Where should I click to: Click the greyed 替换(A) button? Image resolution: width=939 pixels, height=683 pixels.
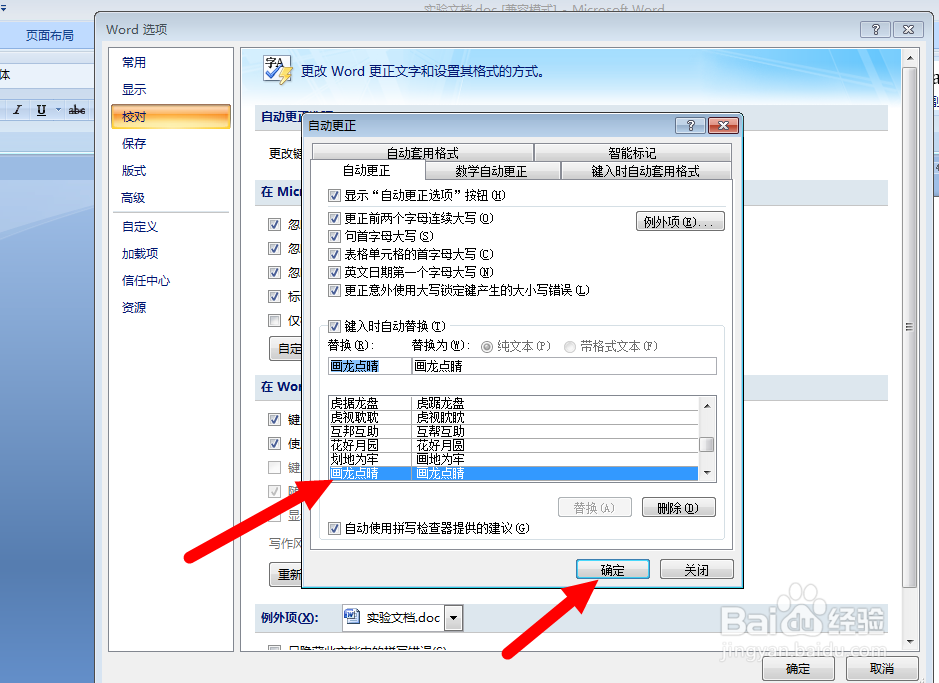pos(594,508)
